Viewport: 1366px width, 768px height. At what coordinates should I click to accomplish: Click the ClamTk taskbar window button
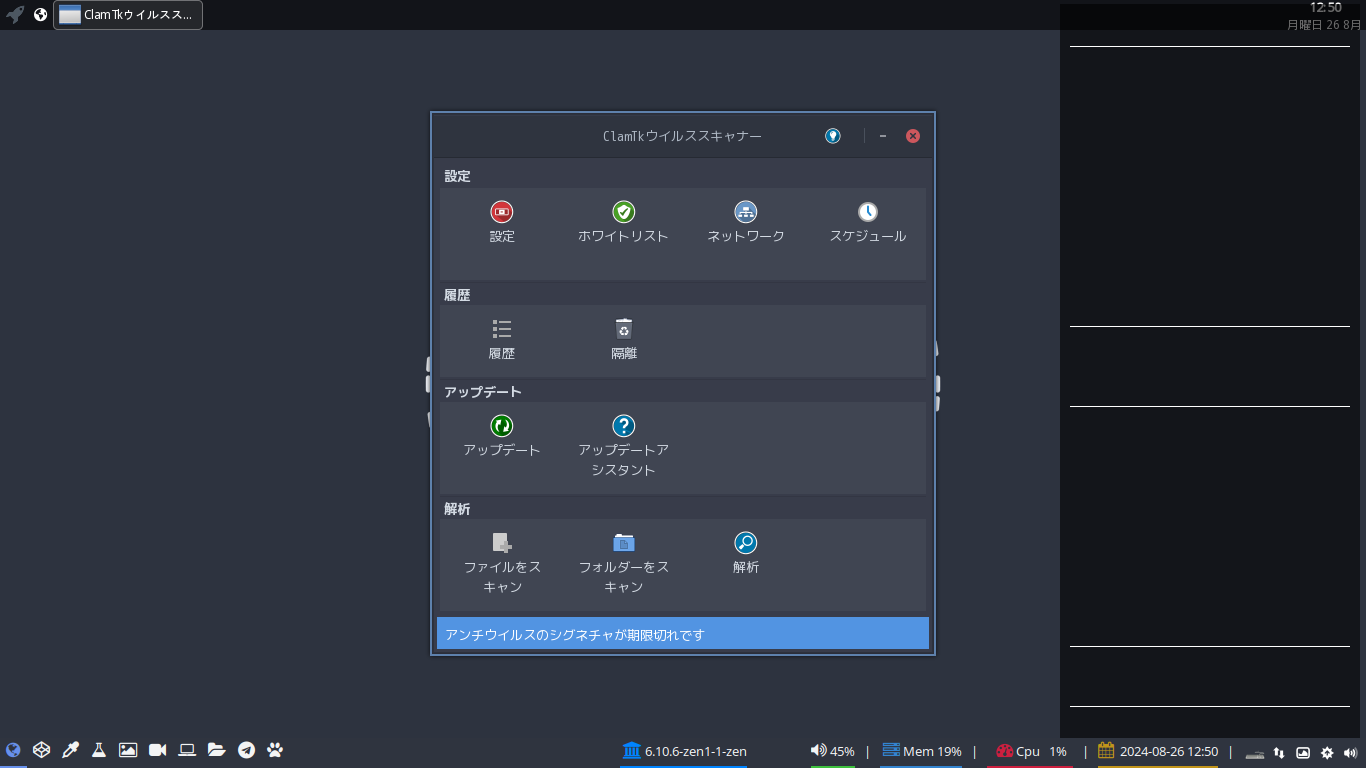(x=128, y=15)
